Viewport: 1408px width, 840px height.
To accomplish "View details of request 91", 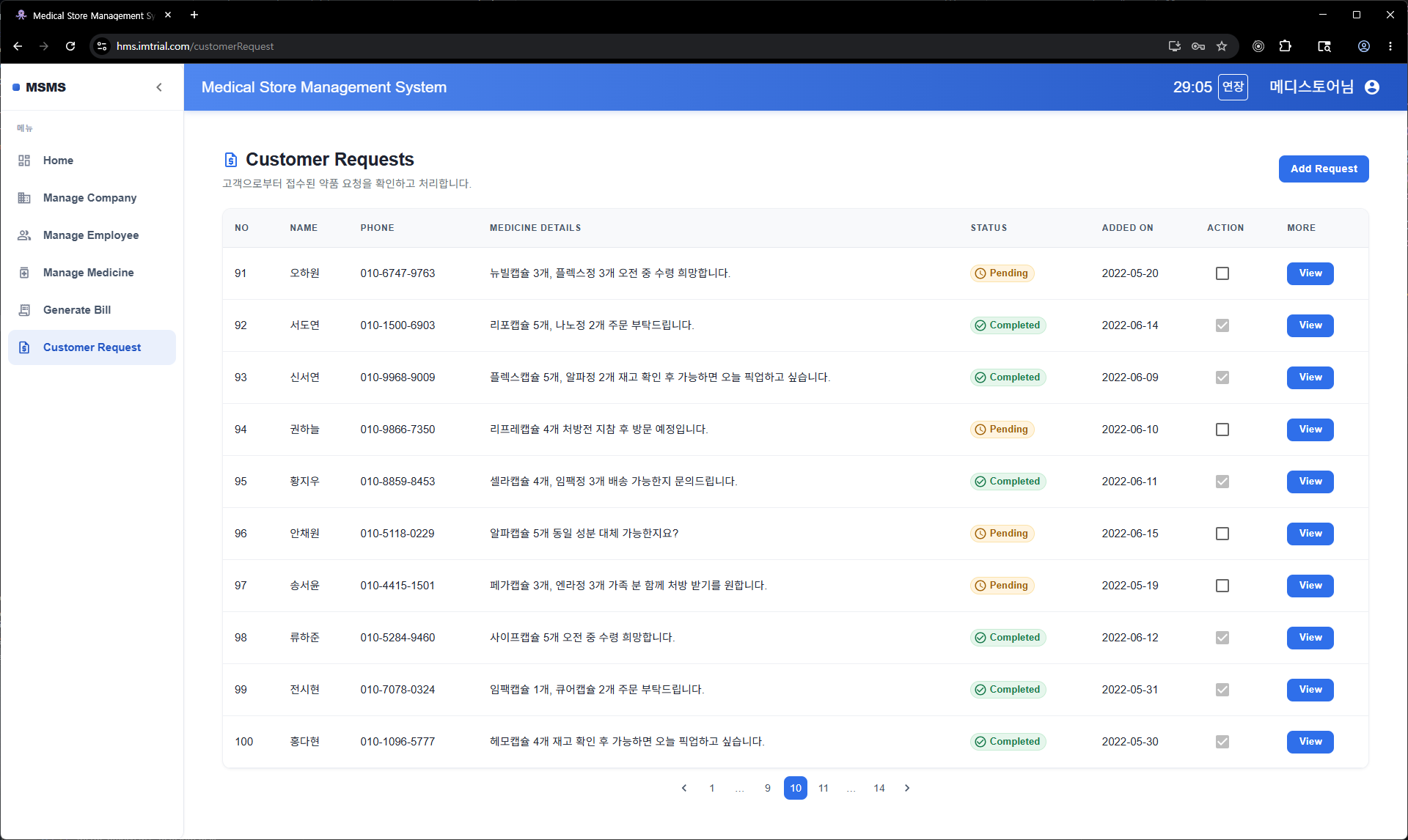I will click(x=1310, y=273).
